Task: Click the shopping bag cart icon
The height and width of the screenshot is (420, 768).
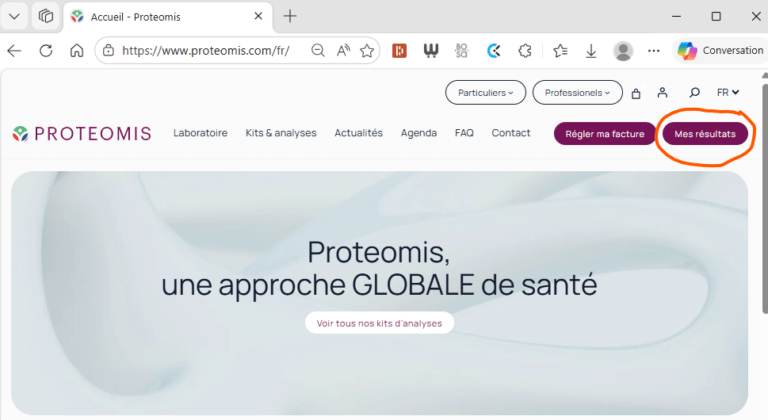Action: (x=636, y=93)
